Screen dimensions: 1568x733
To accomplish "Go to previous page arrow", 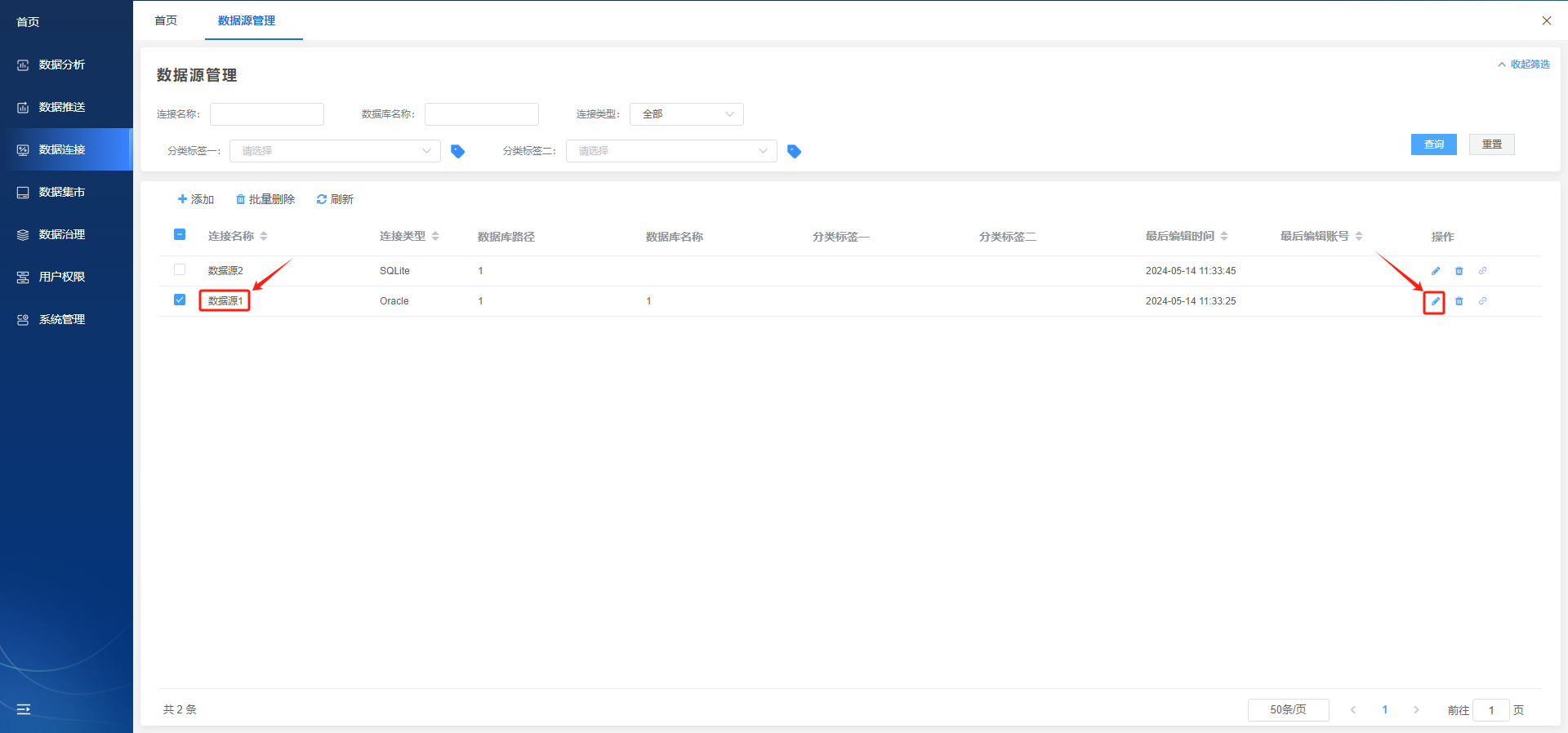I will click(1353, 710).
